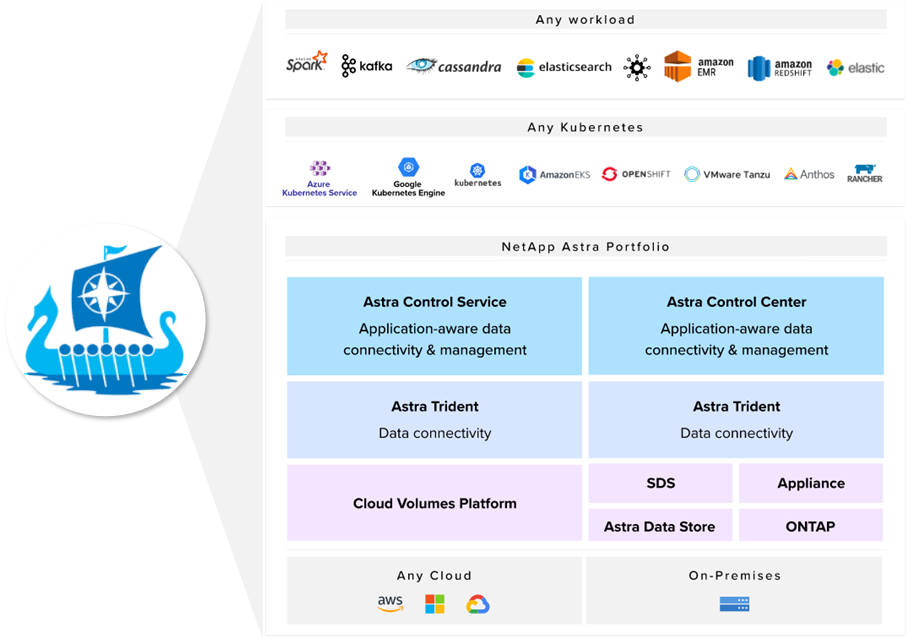Click the 'elasticsearch' wordmark text
The width and height of the screenshot is (908, 640).
[575, 67]
